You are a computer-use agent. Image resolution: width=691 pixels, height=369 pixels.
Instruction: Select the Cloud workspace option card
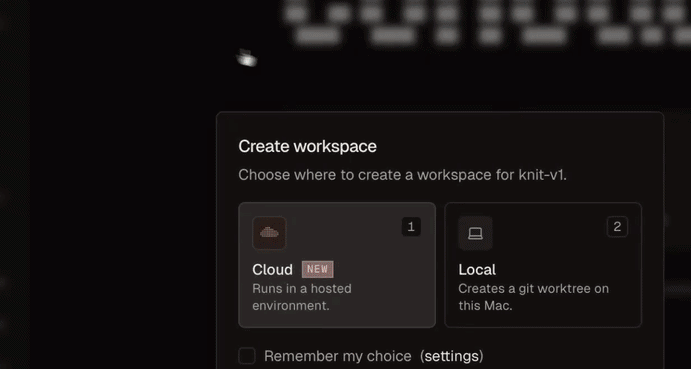click(337, 265)
